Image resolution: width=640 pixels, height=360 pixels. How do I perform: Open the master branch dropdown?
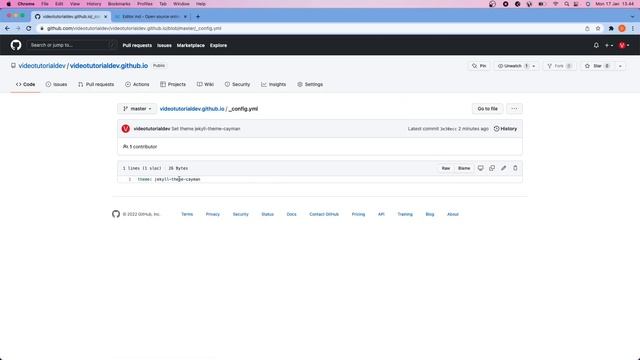pos(137,109)
